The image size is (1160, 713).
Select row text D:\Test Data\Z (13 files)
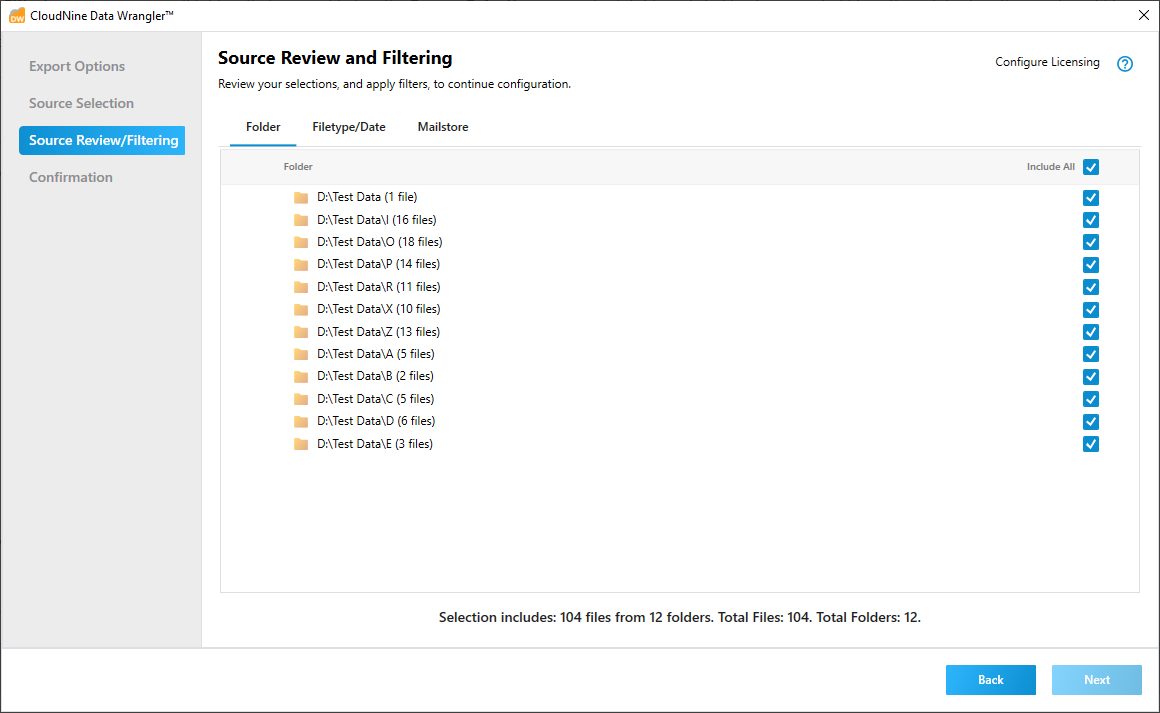pos(378,332)
